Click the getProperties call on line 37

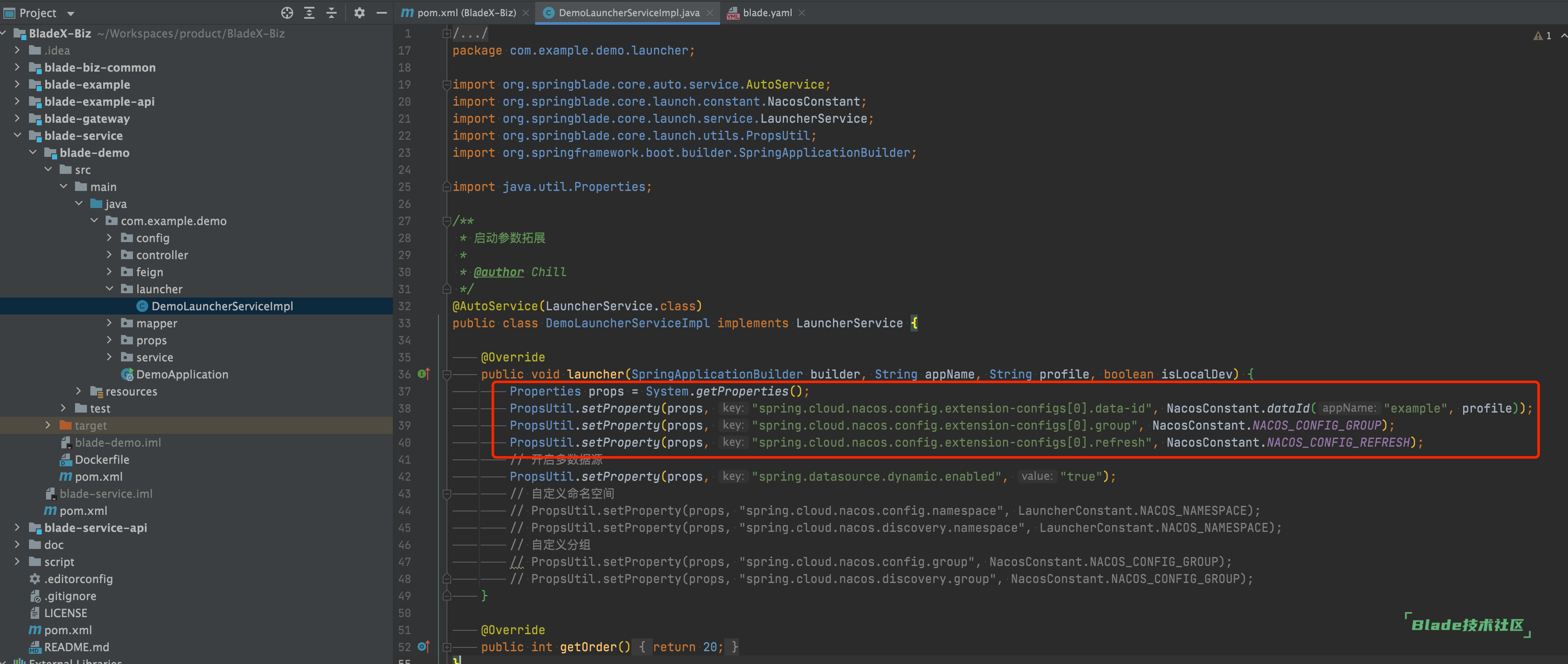(x=742, y=391)
